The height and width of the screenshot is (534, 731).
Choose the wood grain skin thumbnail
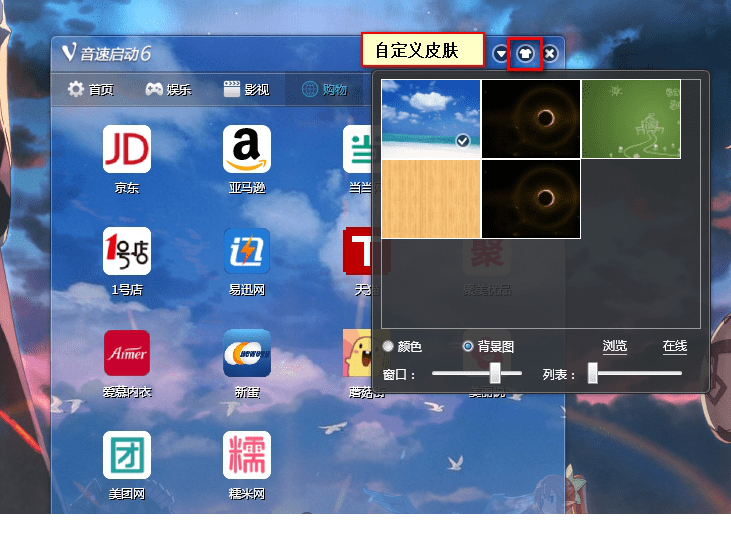tap(431, 199)
